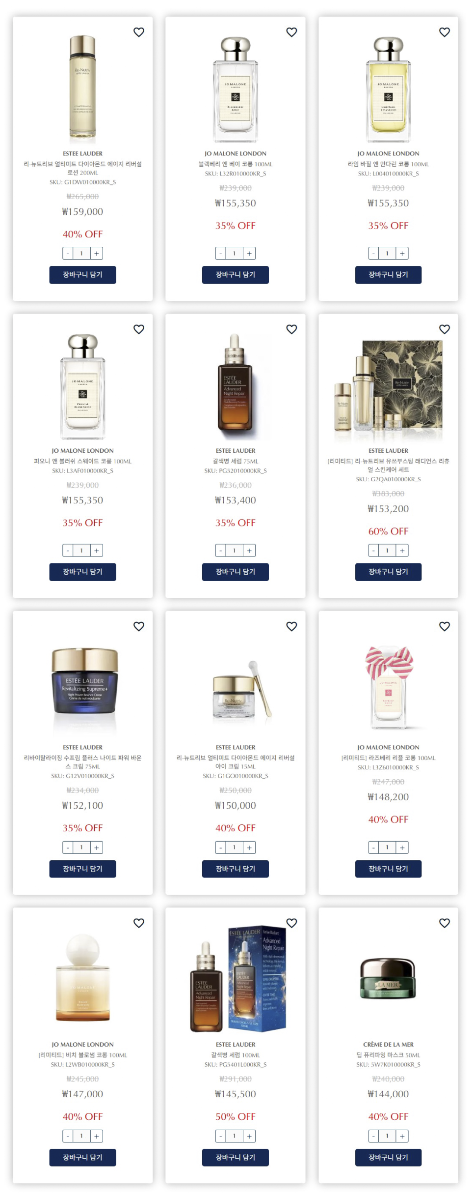Wishlist the ₩147,000 Jo Malone round-cap cologne
The image size is (474, 1200).
[139, 923]
